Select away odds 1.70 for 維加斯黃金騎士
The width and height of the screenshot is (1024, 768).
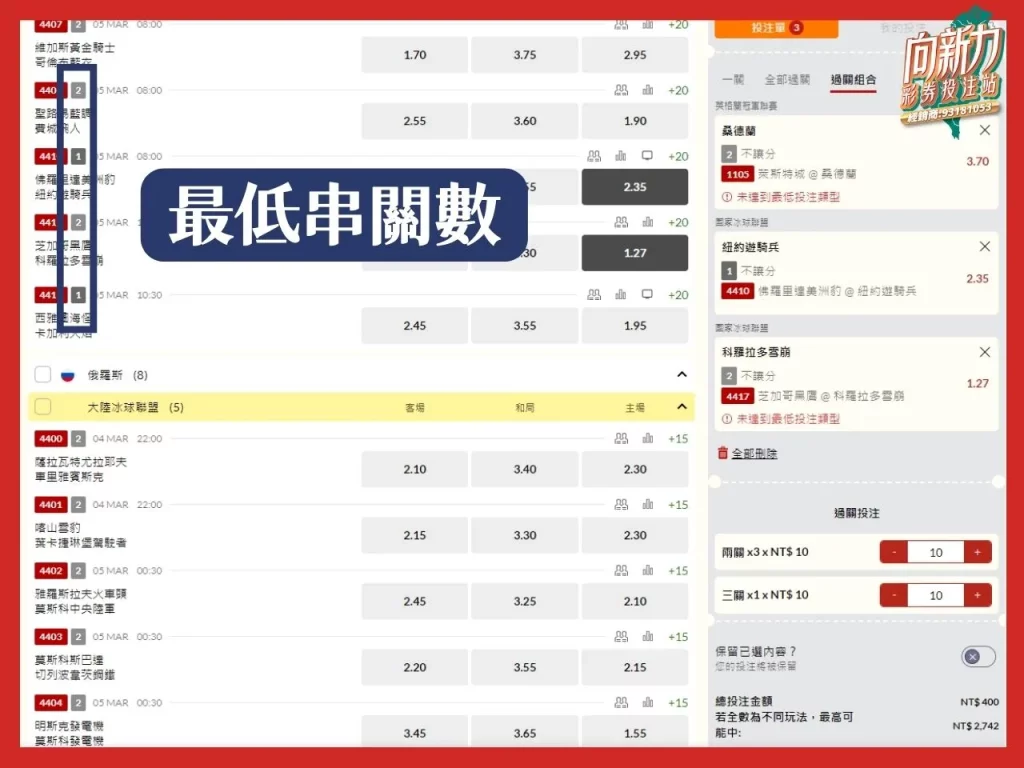415,55
